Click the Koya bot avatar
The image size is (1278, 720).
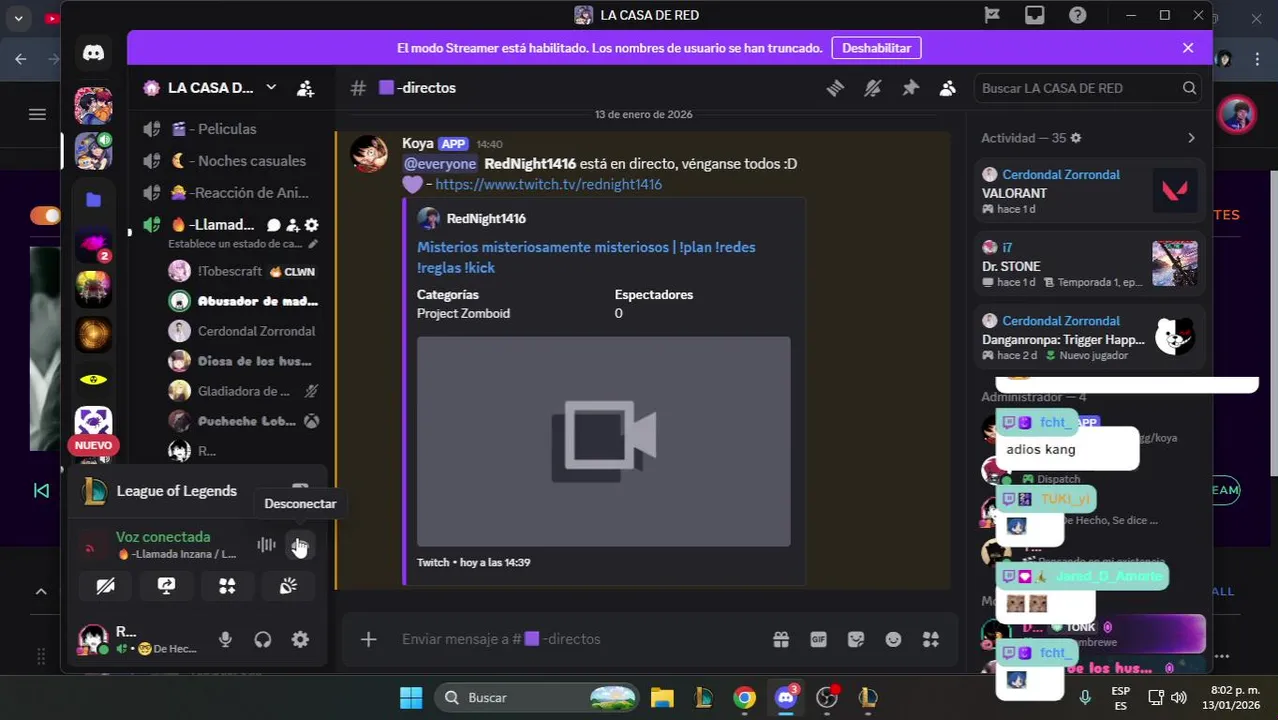368,154
